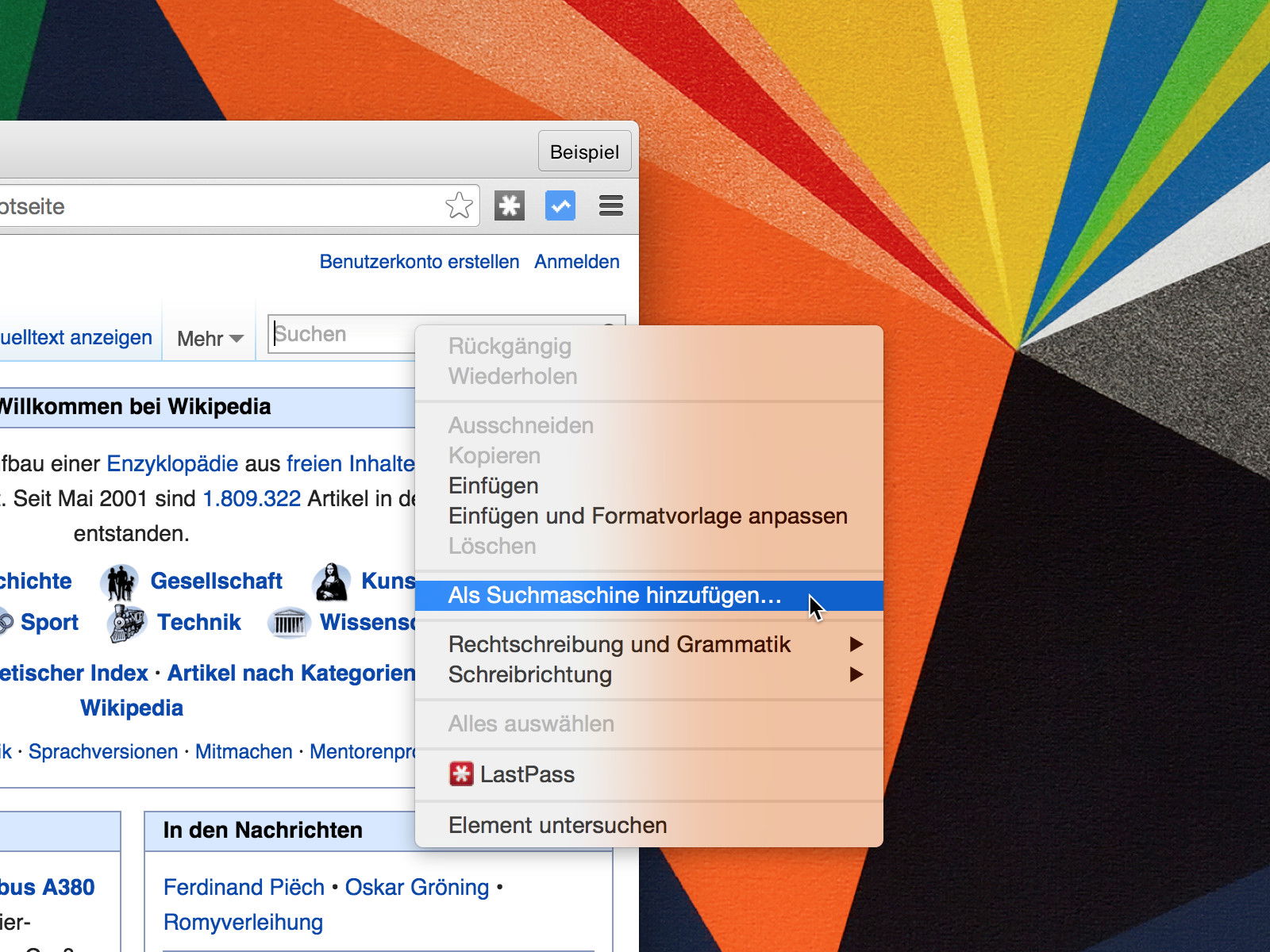Click the 1.809.322 article count link
The width and height of the screenshot is (1270, 952).
pos(252,499)
